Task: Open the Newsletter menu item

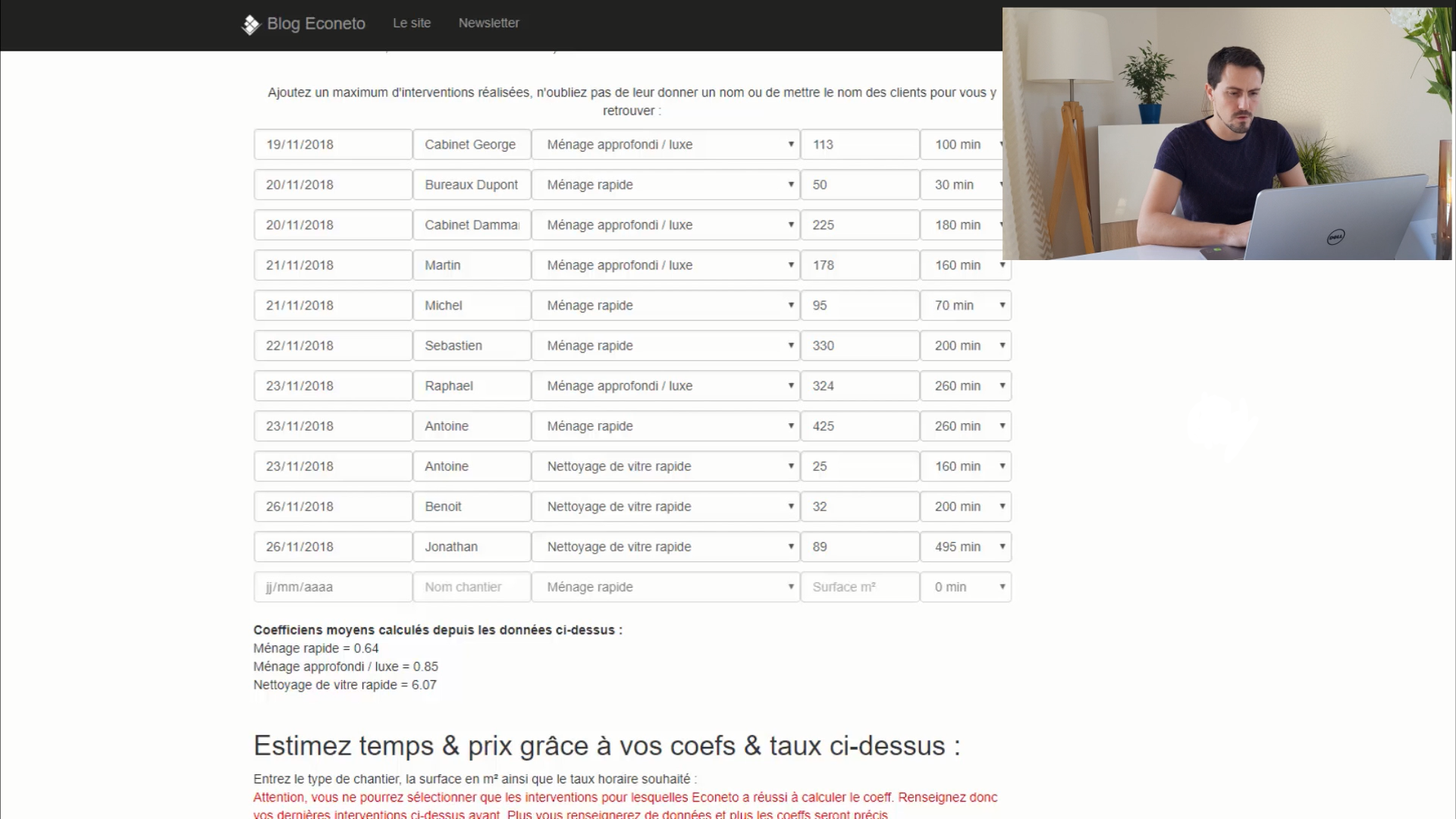Action: click(x=488, y=23)
